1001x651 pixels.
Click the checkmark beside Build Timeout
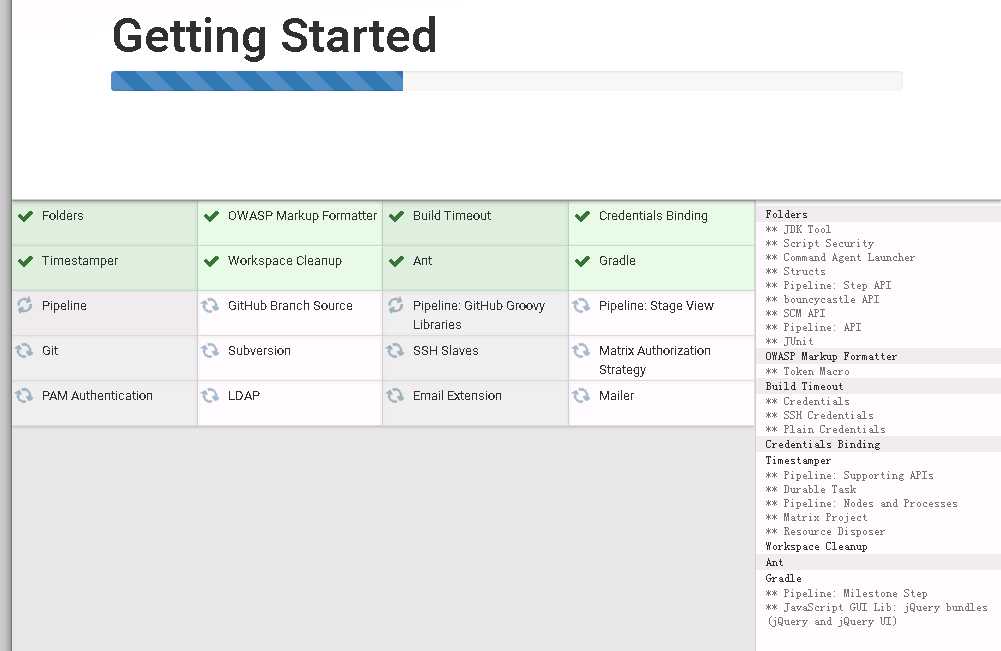coord(396,216)
